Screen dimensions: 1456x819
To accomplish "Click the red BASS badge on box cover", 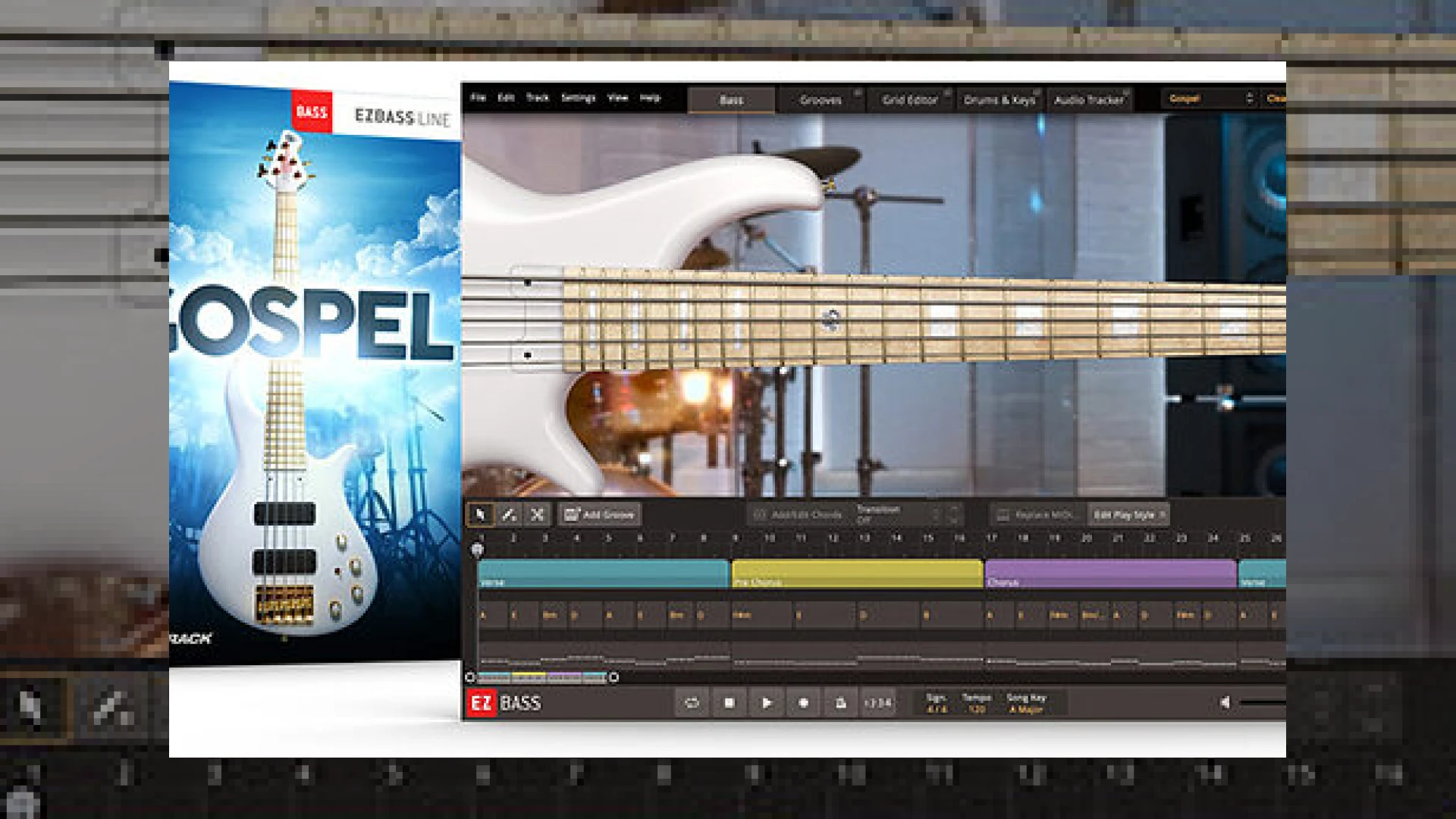I will click(312, 111).
